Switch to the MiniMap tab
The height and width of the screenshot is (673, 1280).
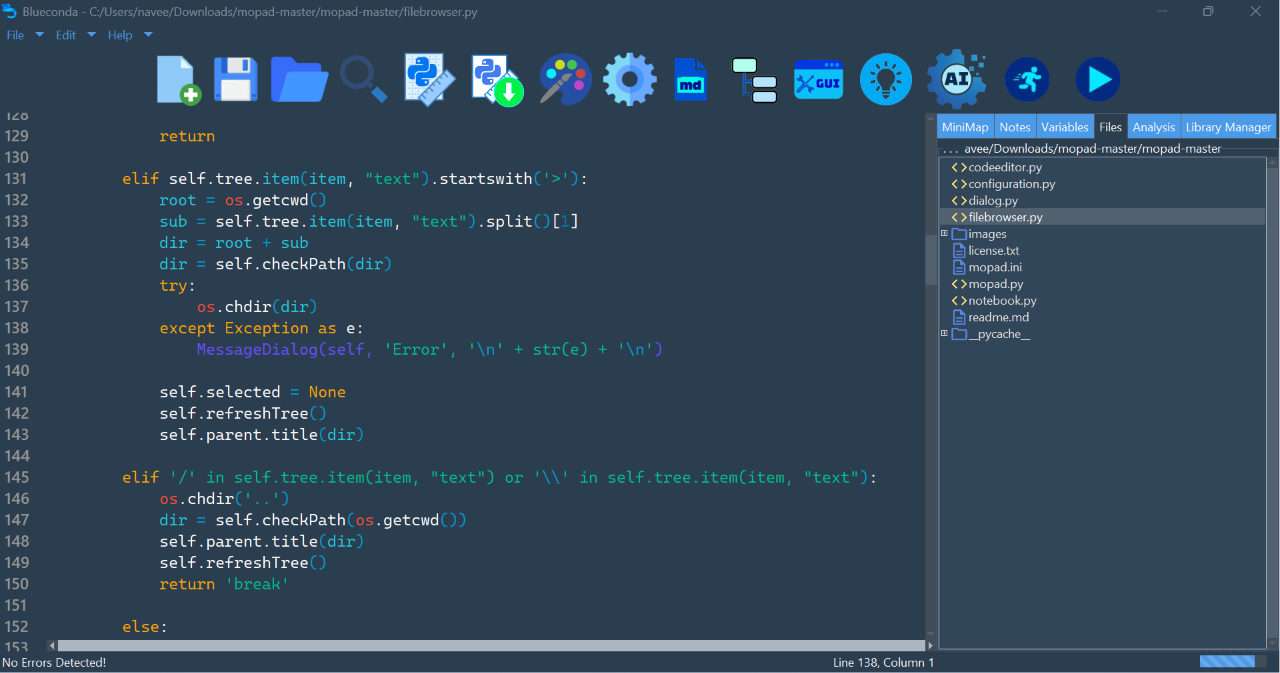(965, 127)
